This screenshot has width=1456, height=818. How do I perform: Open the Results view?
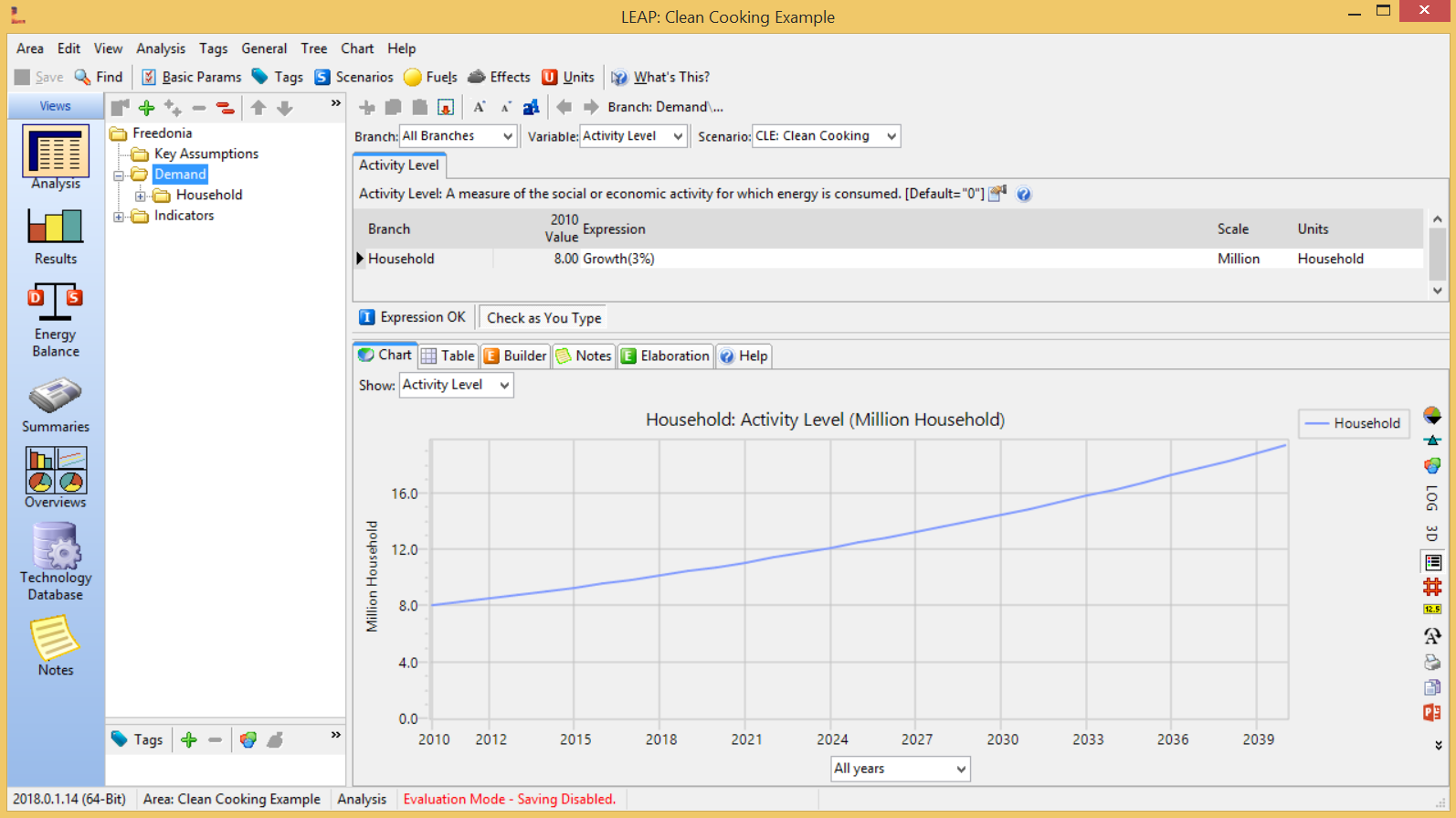56,236
